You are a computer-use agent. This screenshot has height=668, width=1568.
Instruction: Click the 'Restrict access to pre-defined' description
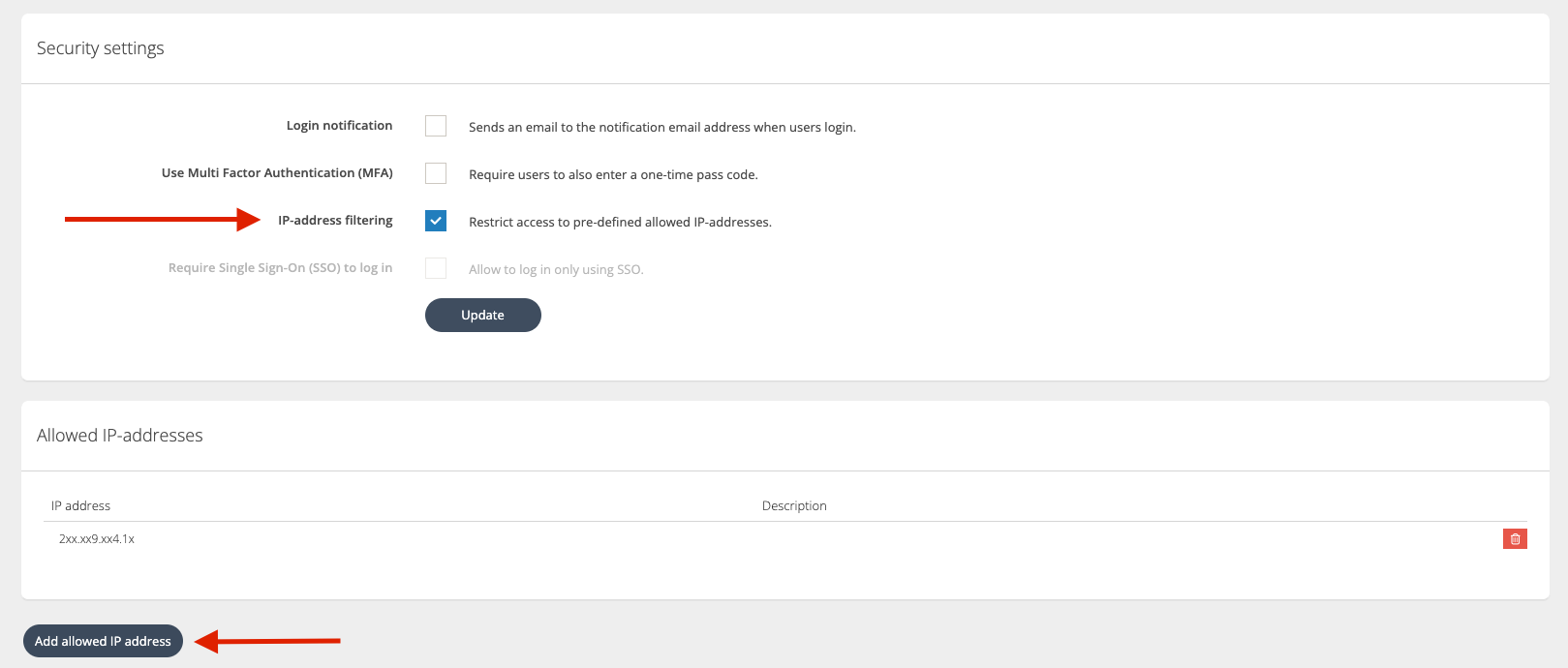click(x=620, y=222)
